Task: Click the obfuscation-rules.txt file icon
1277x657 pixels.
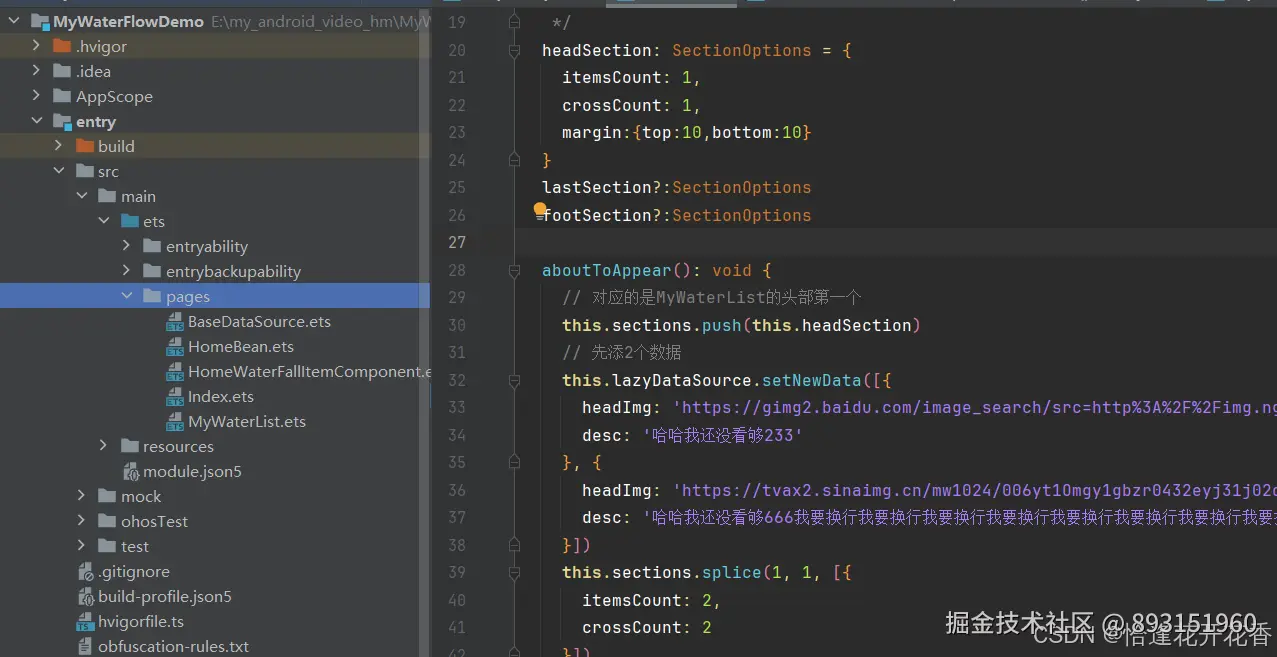Action: [x=86, y=647]
